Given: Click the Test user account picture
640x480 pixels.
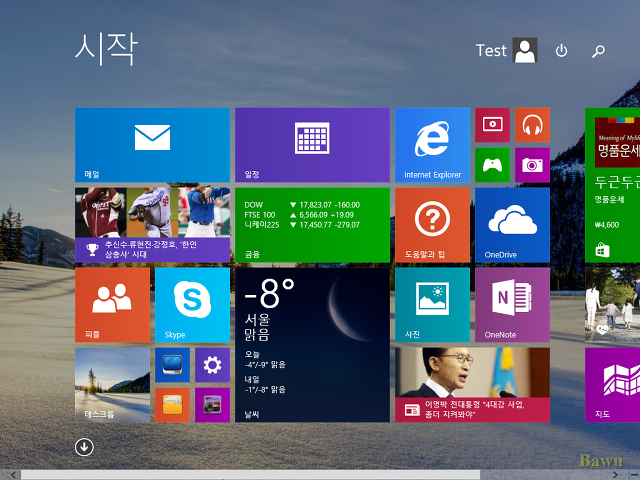Looking at the screenshot, I should click(x=525, y=50).
